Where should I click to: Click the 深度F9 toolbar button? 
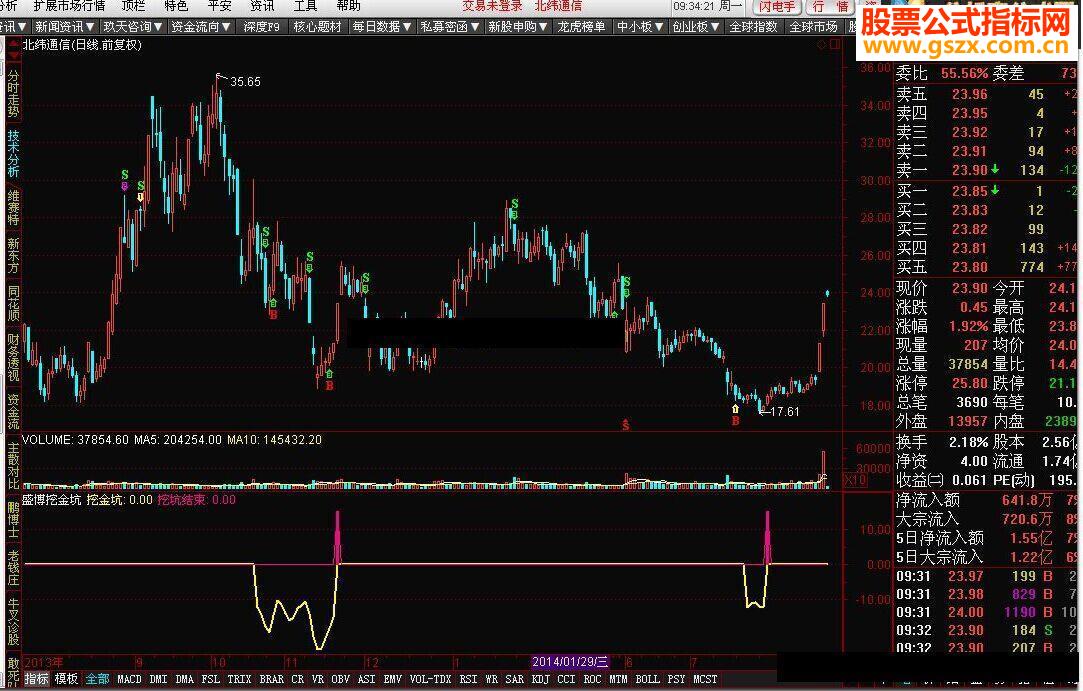261,27
